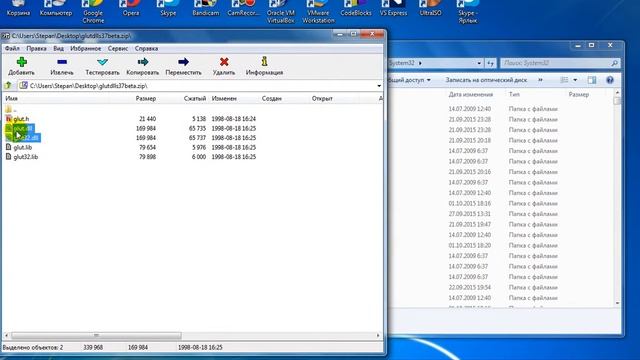Toggle the Explorer preview pane button
Viewport: 640px width, 360px height.
592,80
